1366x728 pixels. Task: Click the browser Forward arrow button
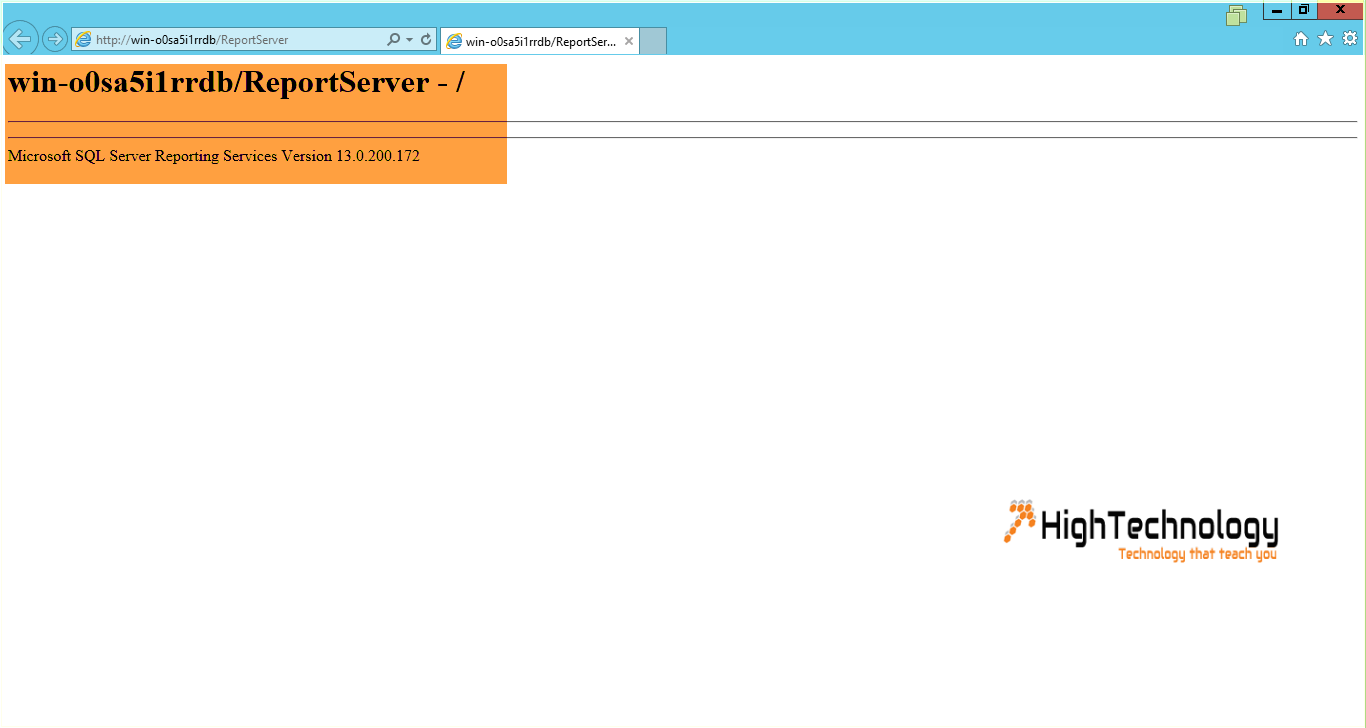[55, 39]
